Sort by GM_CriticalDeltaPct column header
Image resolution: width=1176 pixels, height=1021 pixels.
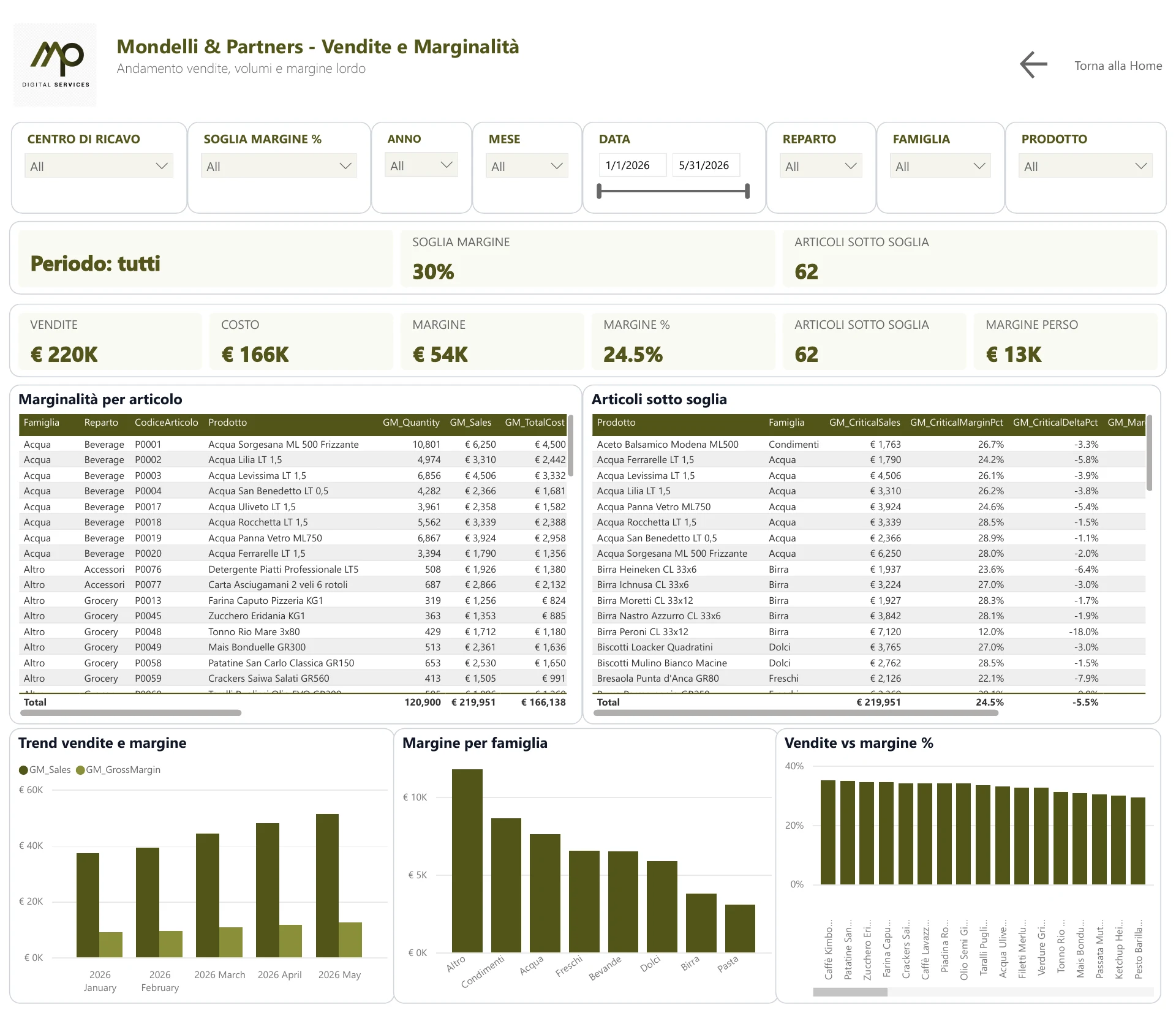coord(1055,423)
